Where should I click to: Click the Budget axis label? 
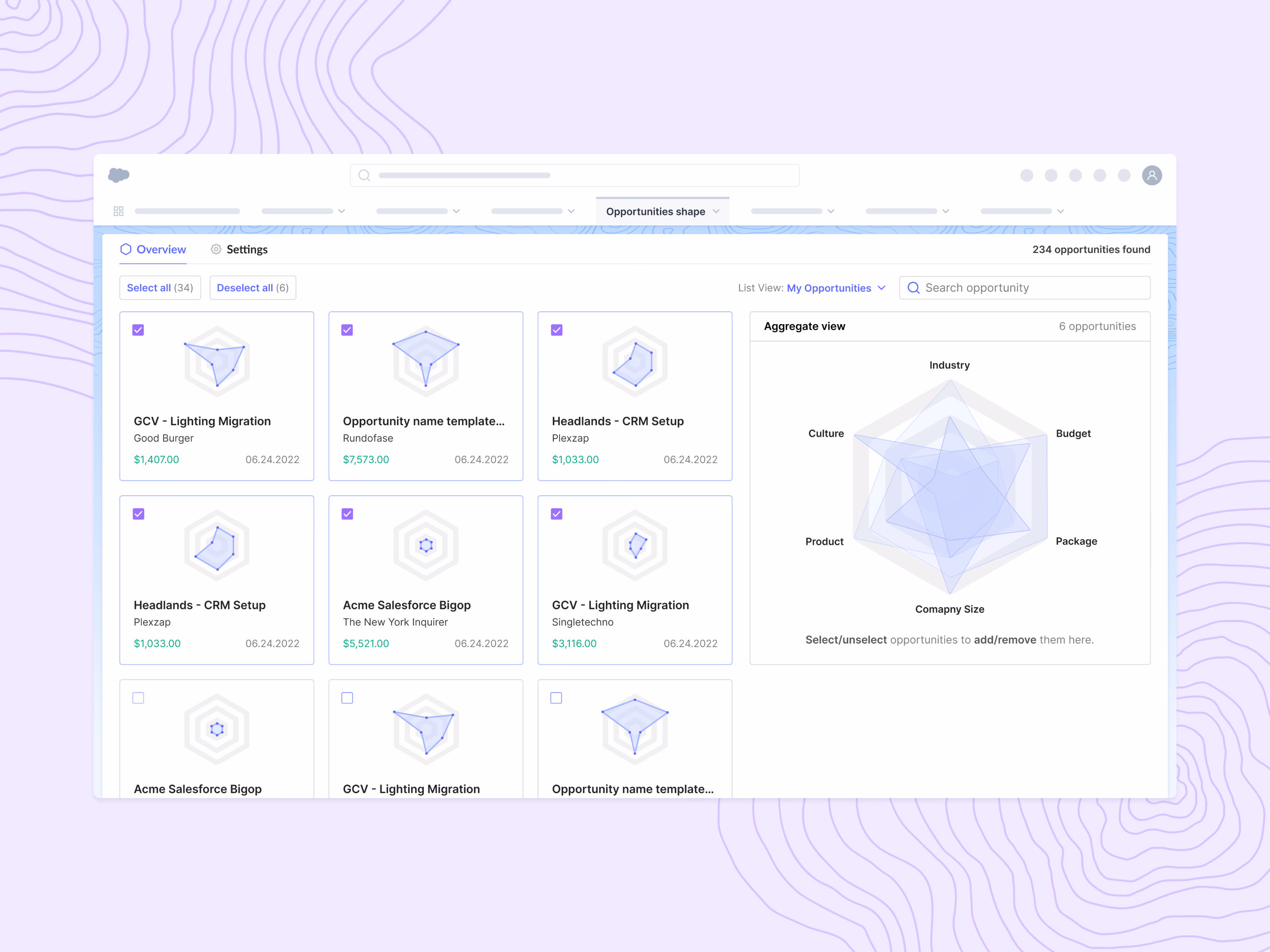tap(1073, 433)
